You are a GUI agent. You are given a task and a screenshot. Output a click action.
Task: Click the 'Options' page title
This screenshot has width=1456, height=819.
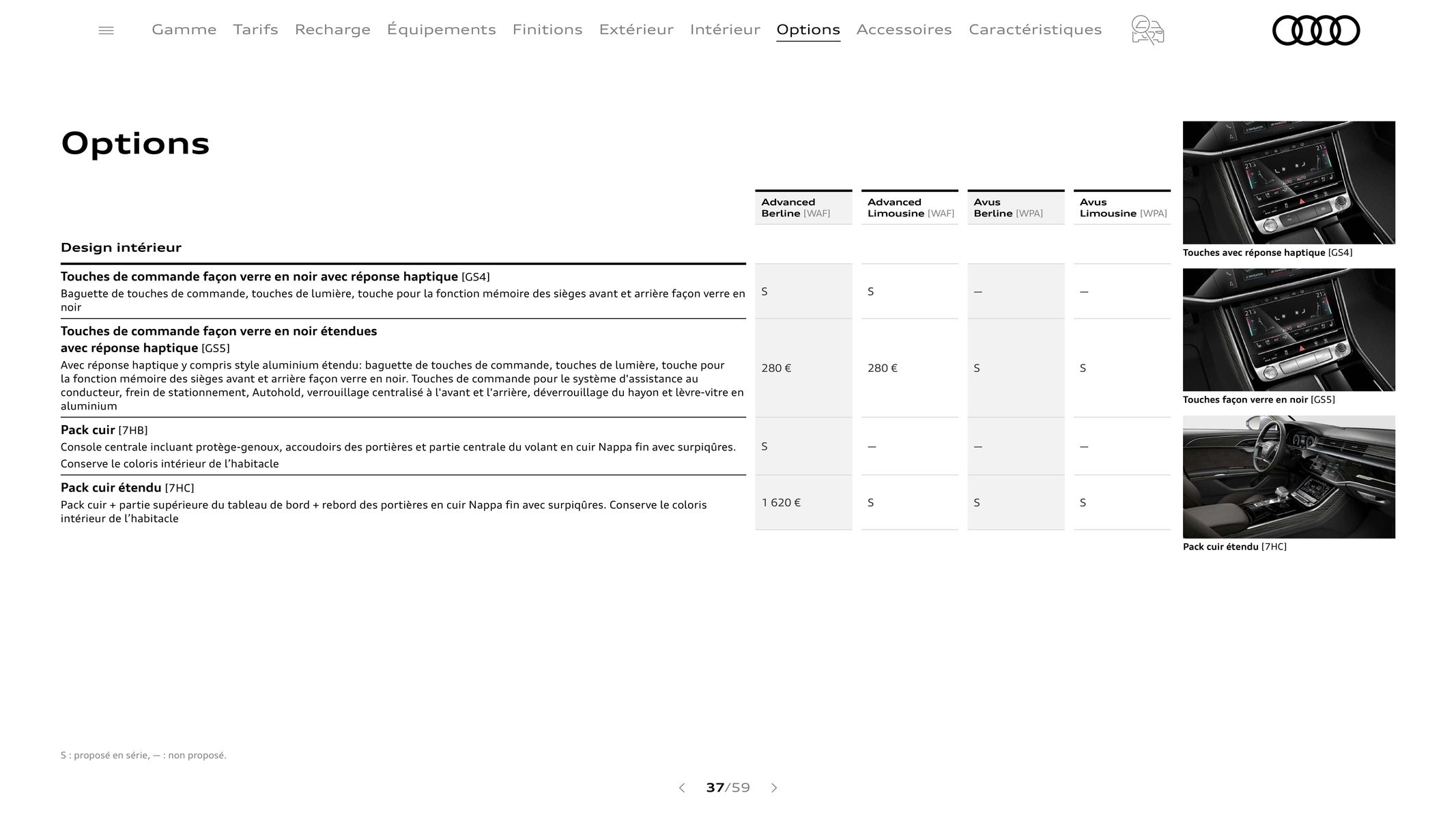click(135, 143)
